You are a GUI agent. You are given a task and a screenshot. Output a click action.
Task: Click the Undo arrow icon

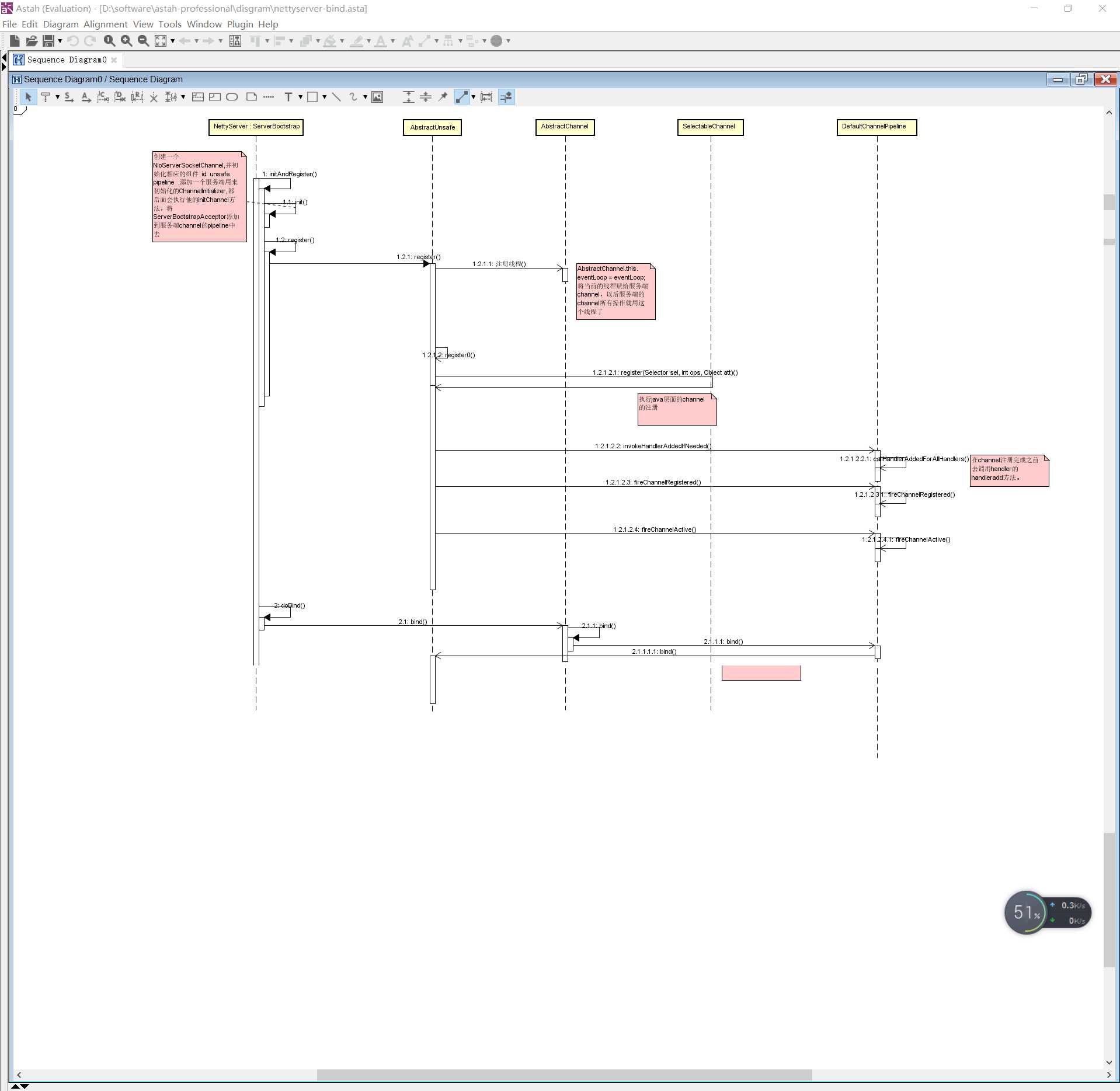coord(73,41)
